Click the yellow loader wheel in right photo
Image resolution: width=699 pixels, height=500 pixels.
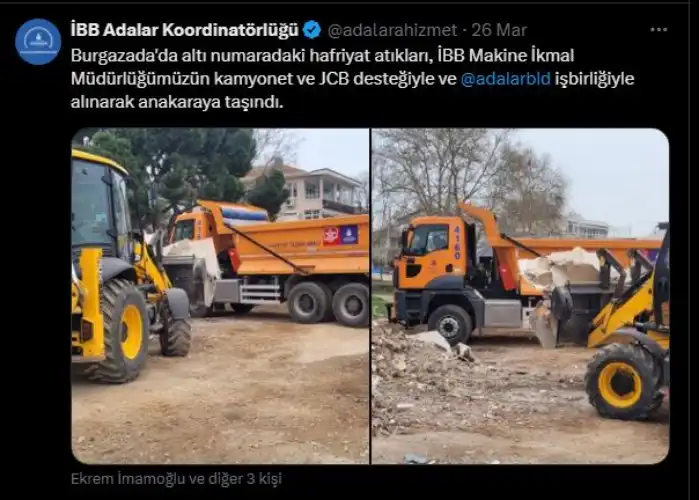click(x=621, y=382)
